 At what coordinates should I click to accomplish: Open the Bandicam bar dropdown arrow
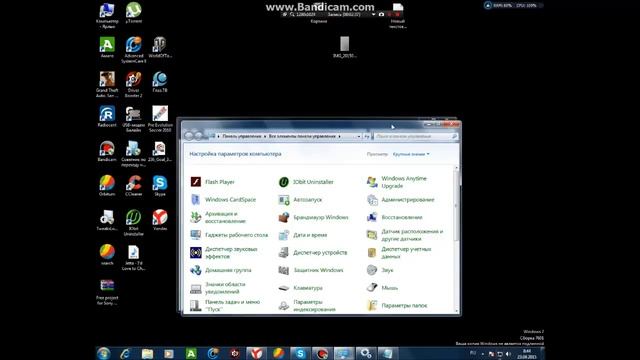pos(373,14)
